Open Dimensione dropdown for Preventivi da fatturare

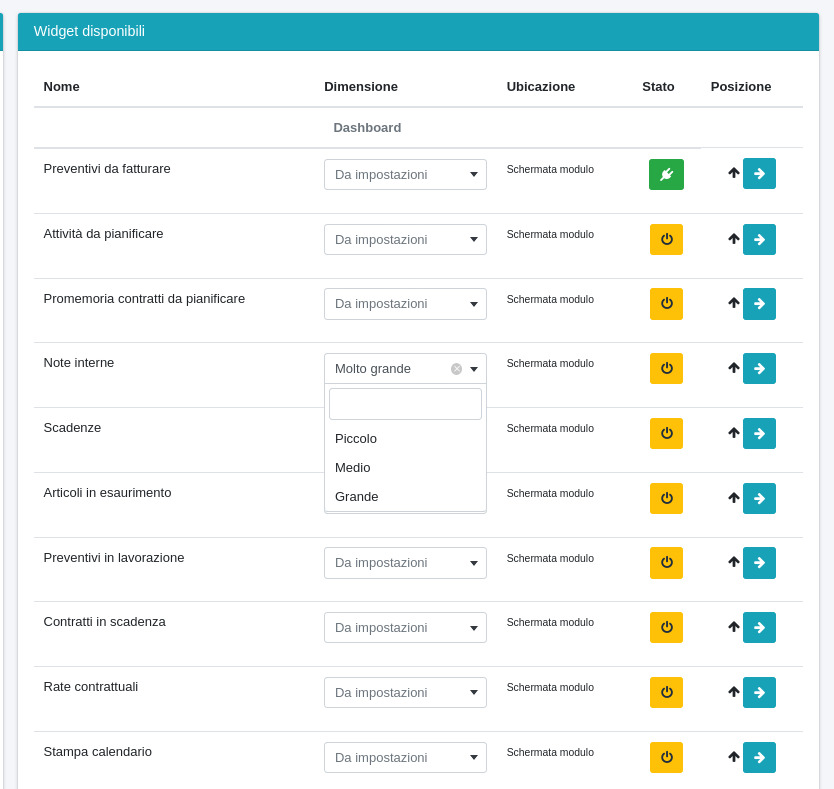click(405, 174)
